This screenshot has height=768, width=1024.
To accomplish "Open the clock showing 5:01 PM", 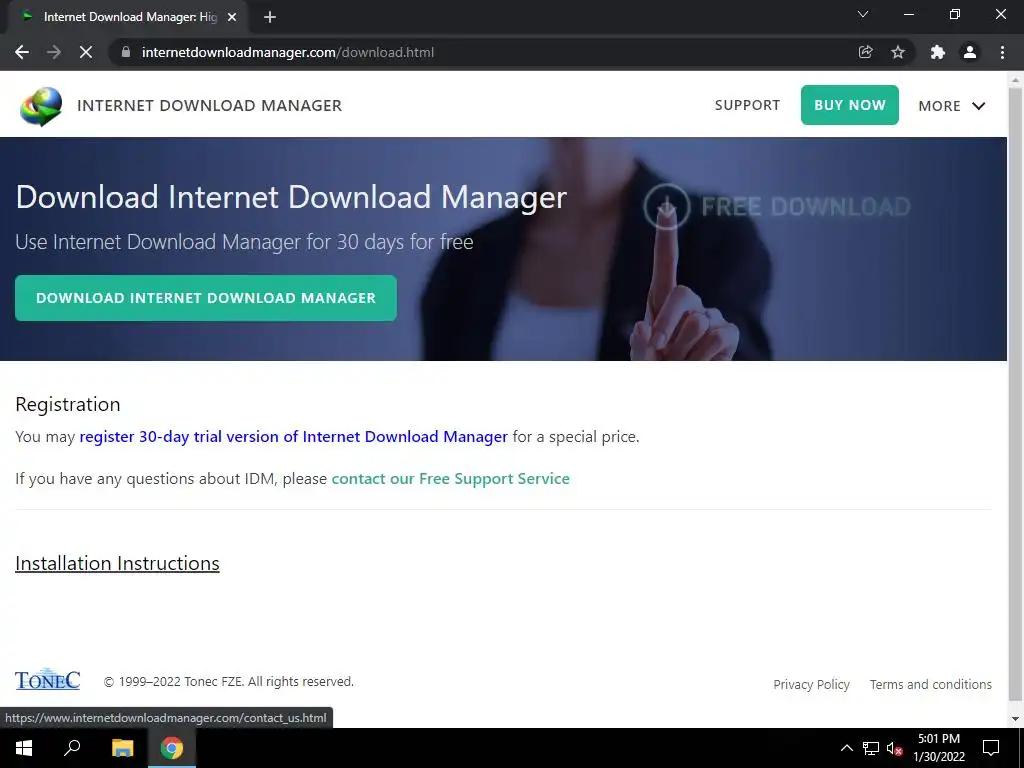I will [938, 748].
